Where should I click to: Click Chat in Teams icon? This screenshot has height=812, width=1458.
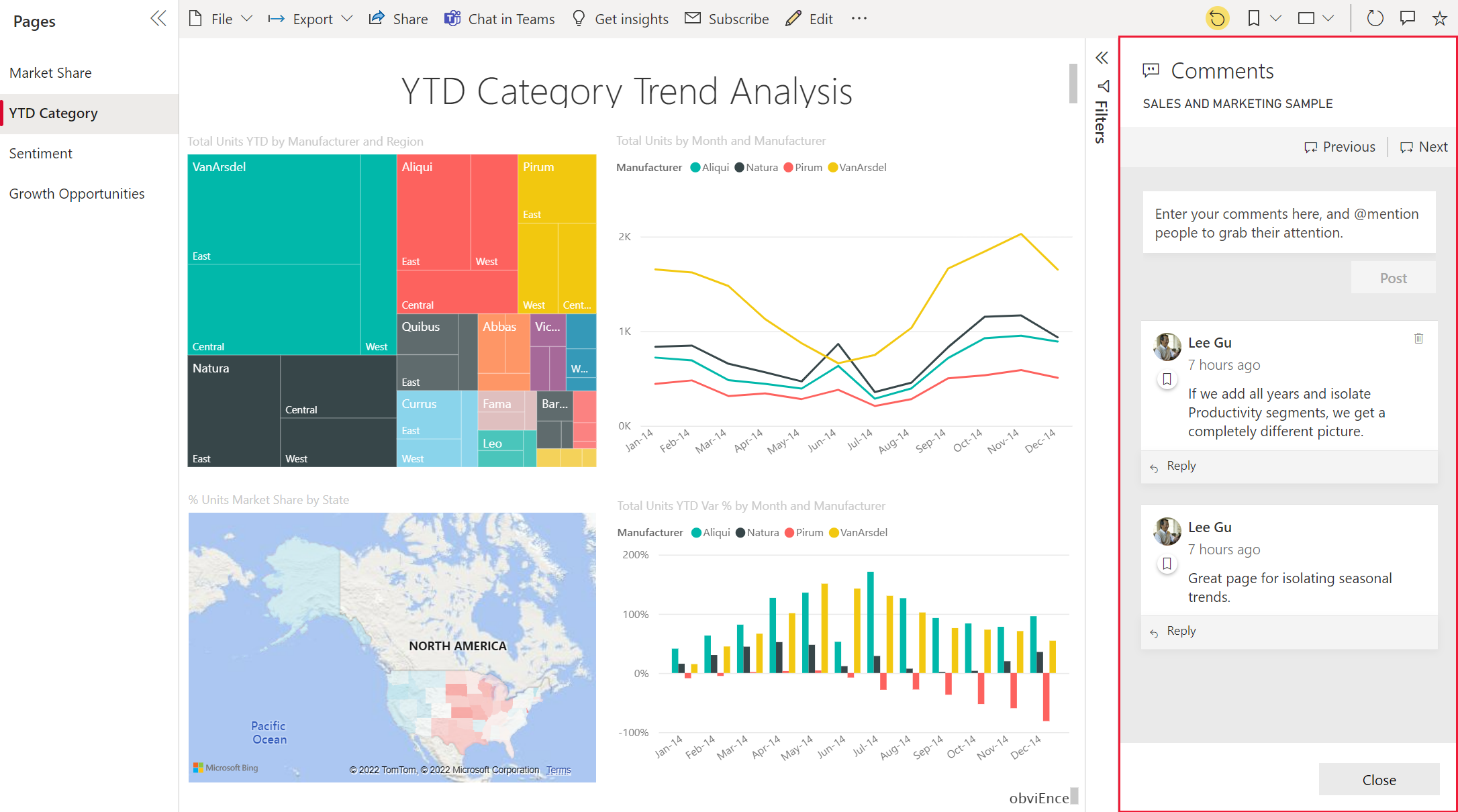click(x=453, y=18)
